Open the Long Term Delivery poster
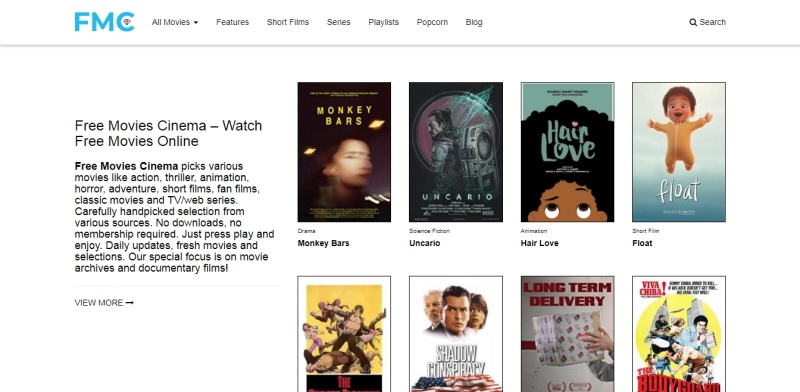Screen dimensions: 800x392 click(567, 334)
